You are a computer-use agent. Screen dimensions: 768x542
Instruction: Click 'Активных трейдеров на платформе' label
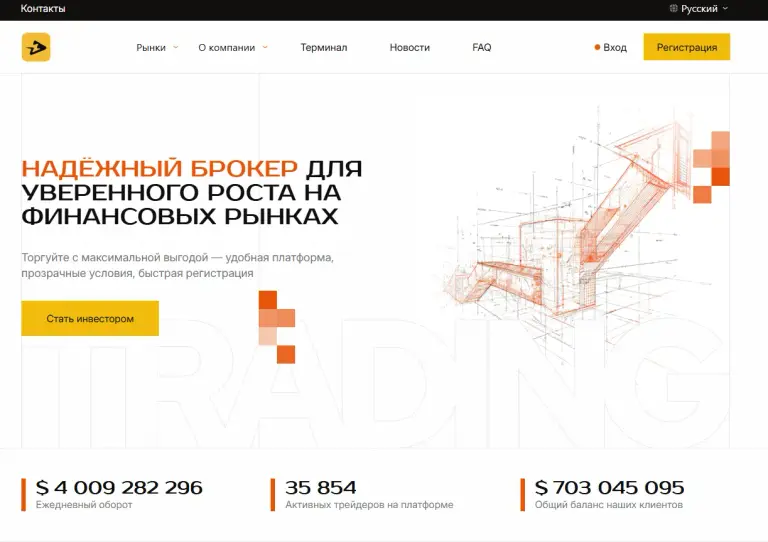pos(369,505)
